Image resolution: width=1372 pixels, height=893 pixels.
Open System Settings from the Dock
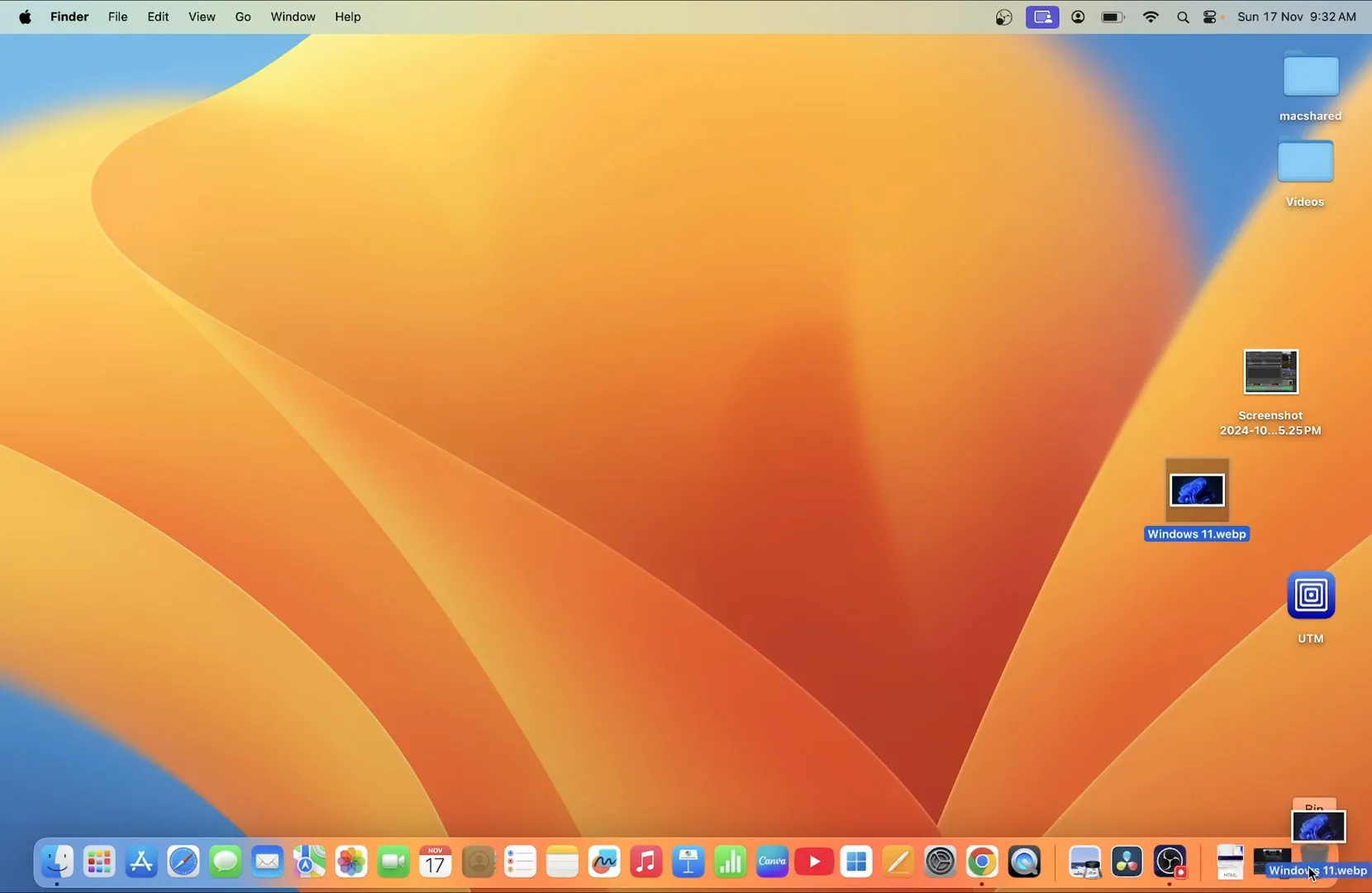940,862
